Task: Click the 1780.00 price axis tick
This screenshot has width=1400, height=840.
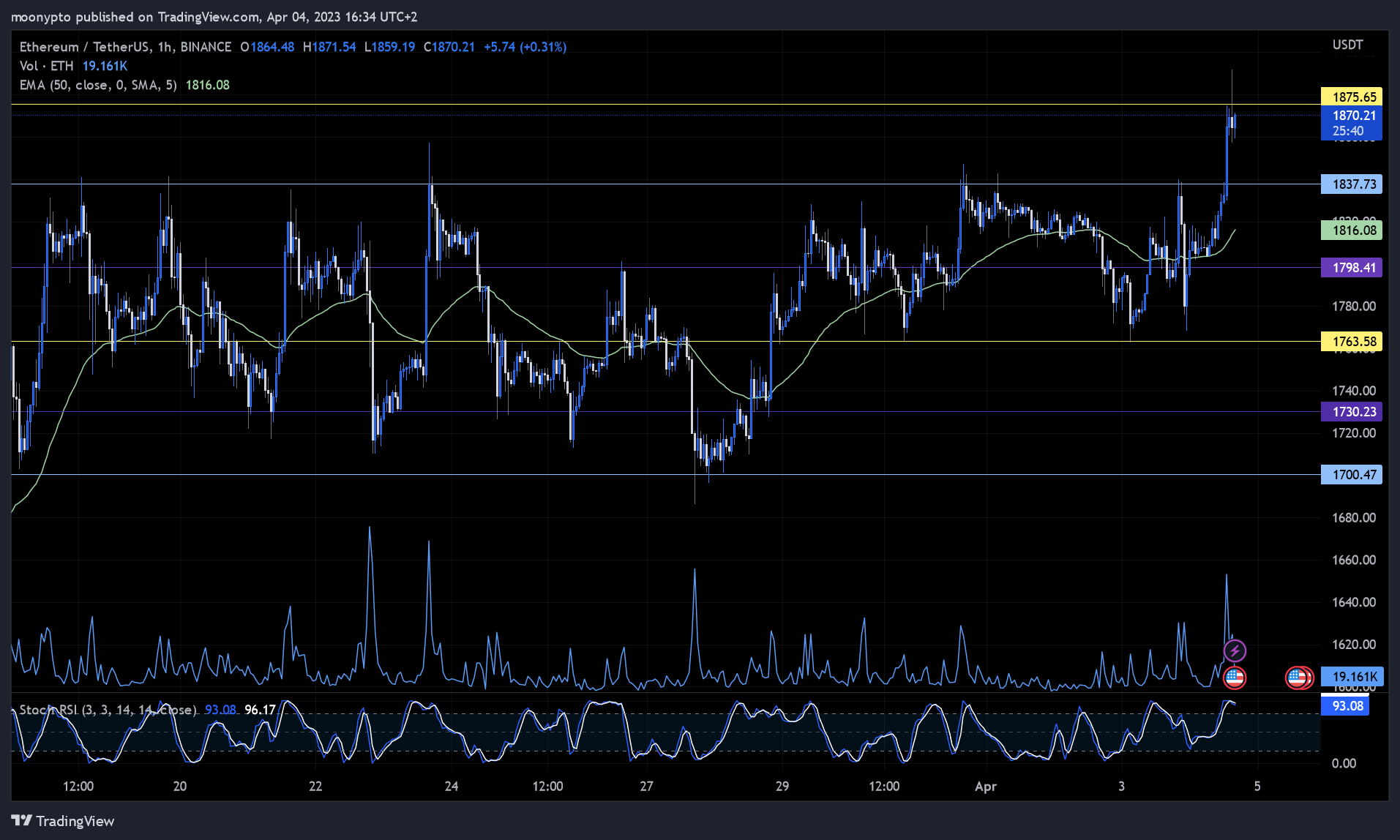Action: (x=1354, y=306)
